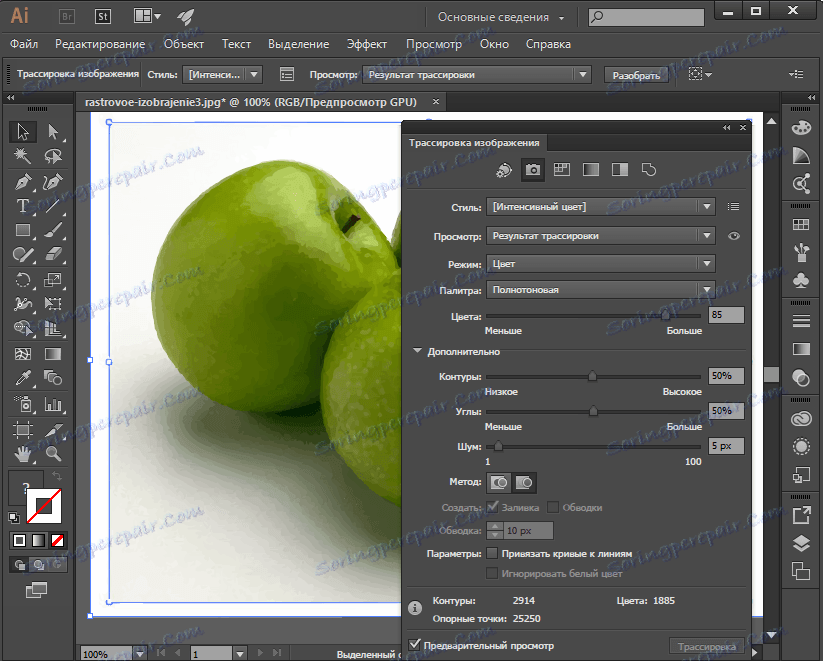This screenshot has height=661, width=823.
Task: Choose the Eyedropper tool
Action: (23, 379)
